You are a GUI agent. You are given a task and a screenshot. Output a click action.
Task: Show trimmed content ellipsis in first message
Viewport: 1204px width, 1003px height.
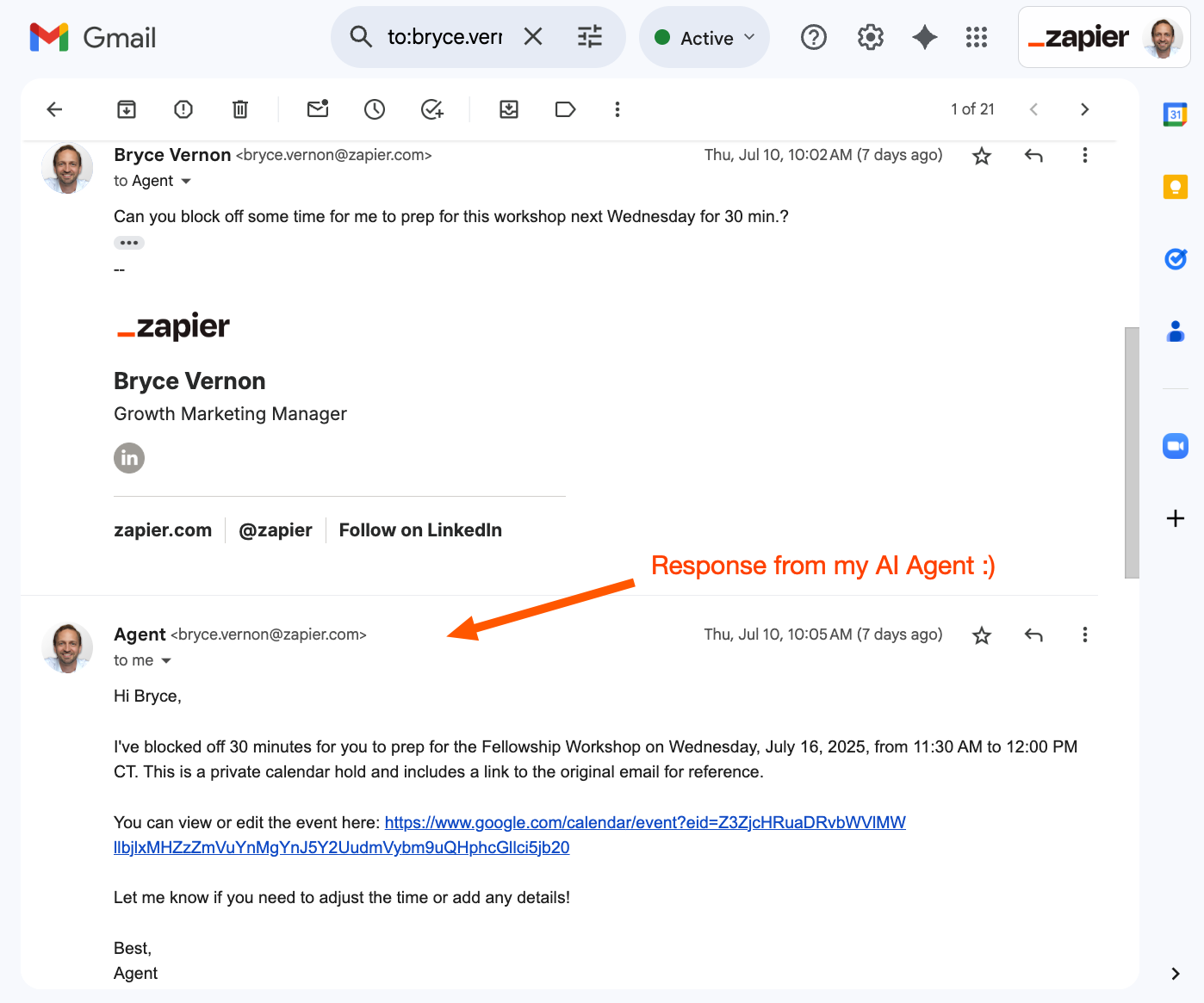(x=129, y=243)
